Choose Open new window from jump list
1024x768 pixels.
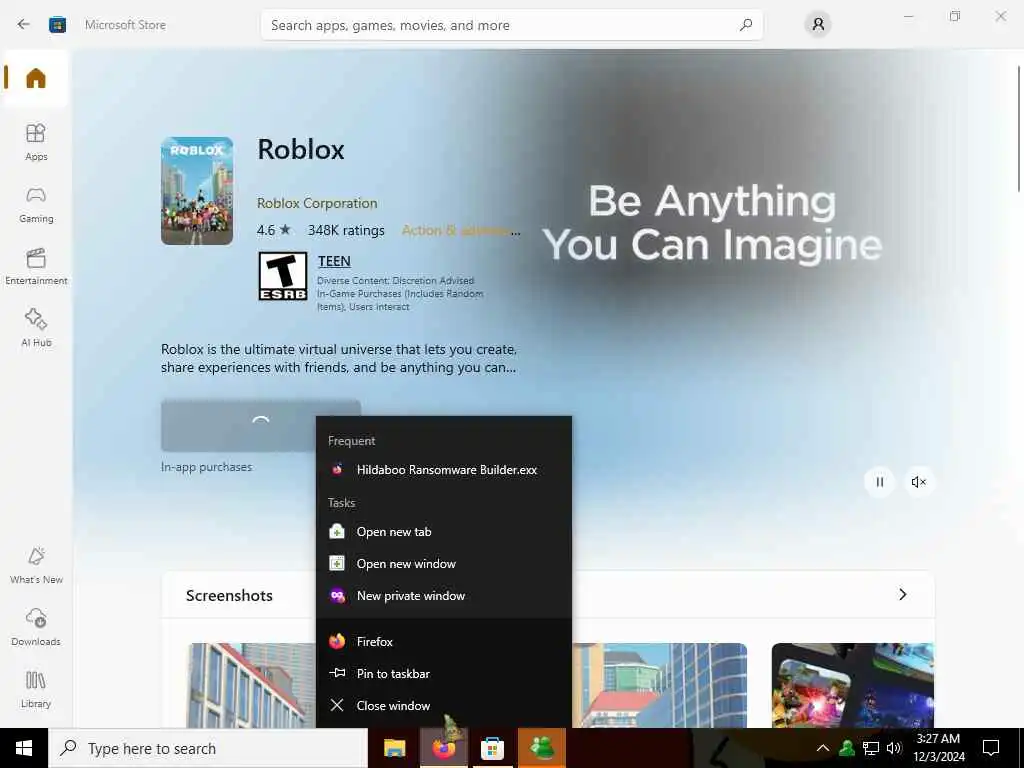click(x=443, y=564)
